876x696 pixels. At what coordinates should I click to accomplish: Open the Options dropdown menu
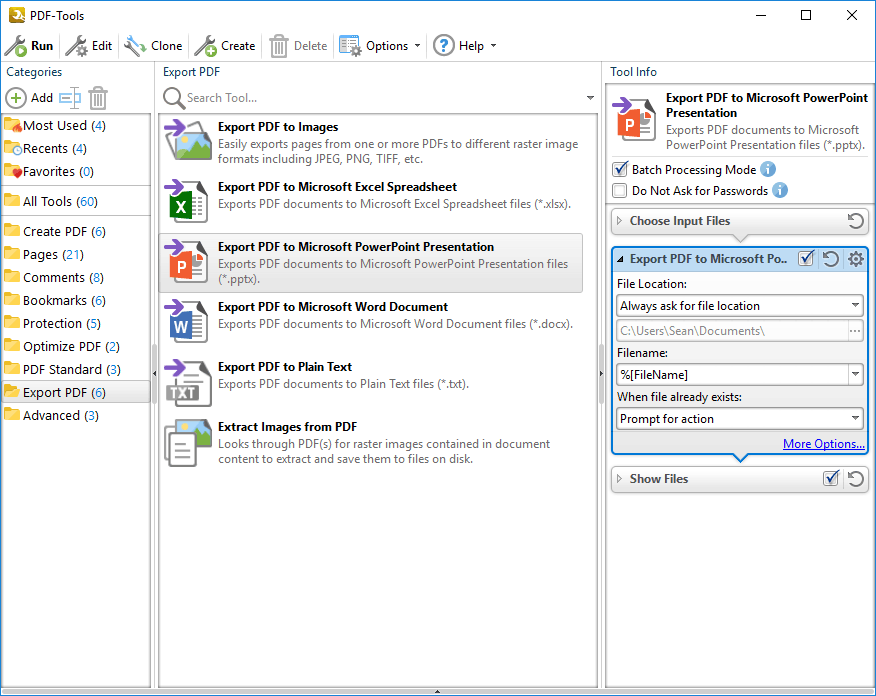[x=380, y=46]
